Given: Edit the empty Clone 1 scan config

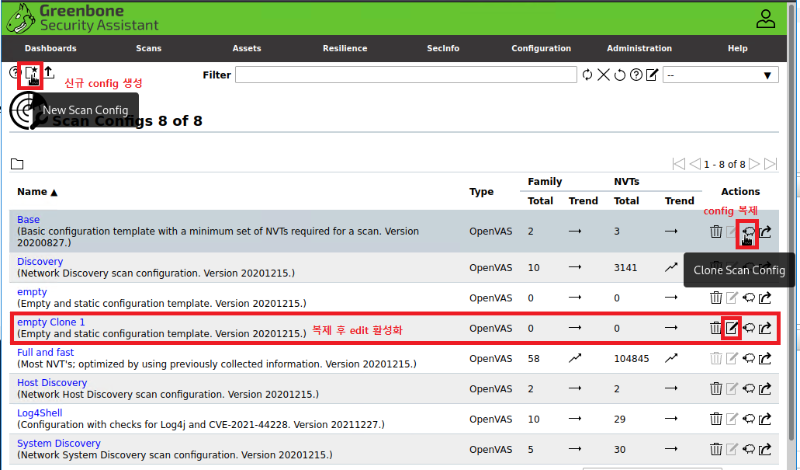Looking at the screenshot, I should [732, 327].
